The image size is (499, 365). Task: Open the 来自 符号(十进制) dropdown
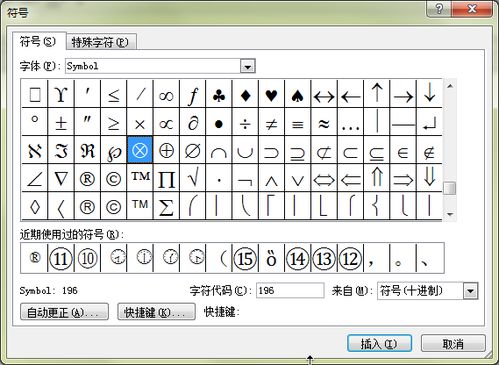(470, 291)
